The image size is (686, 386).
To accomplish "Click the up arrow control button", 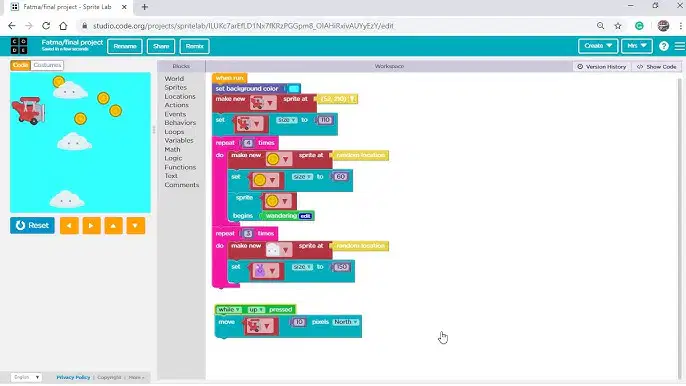I will [113, 226].
